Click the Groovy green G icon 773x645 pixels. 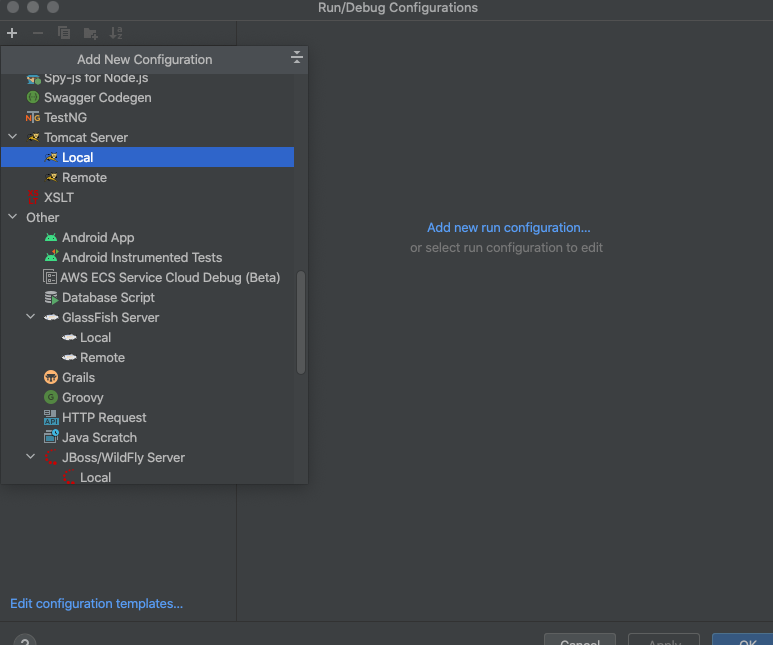pos(51,397)
